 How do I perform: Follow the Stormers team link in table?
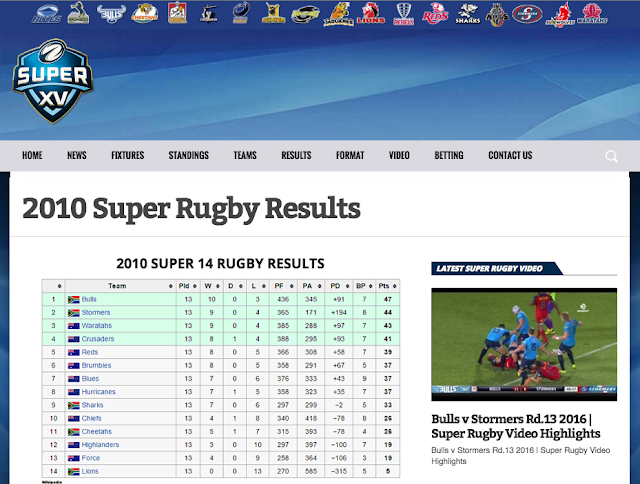[x=96, y=313]
